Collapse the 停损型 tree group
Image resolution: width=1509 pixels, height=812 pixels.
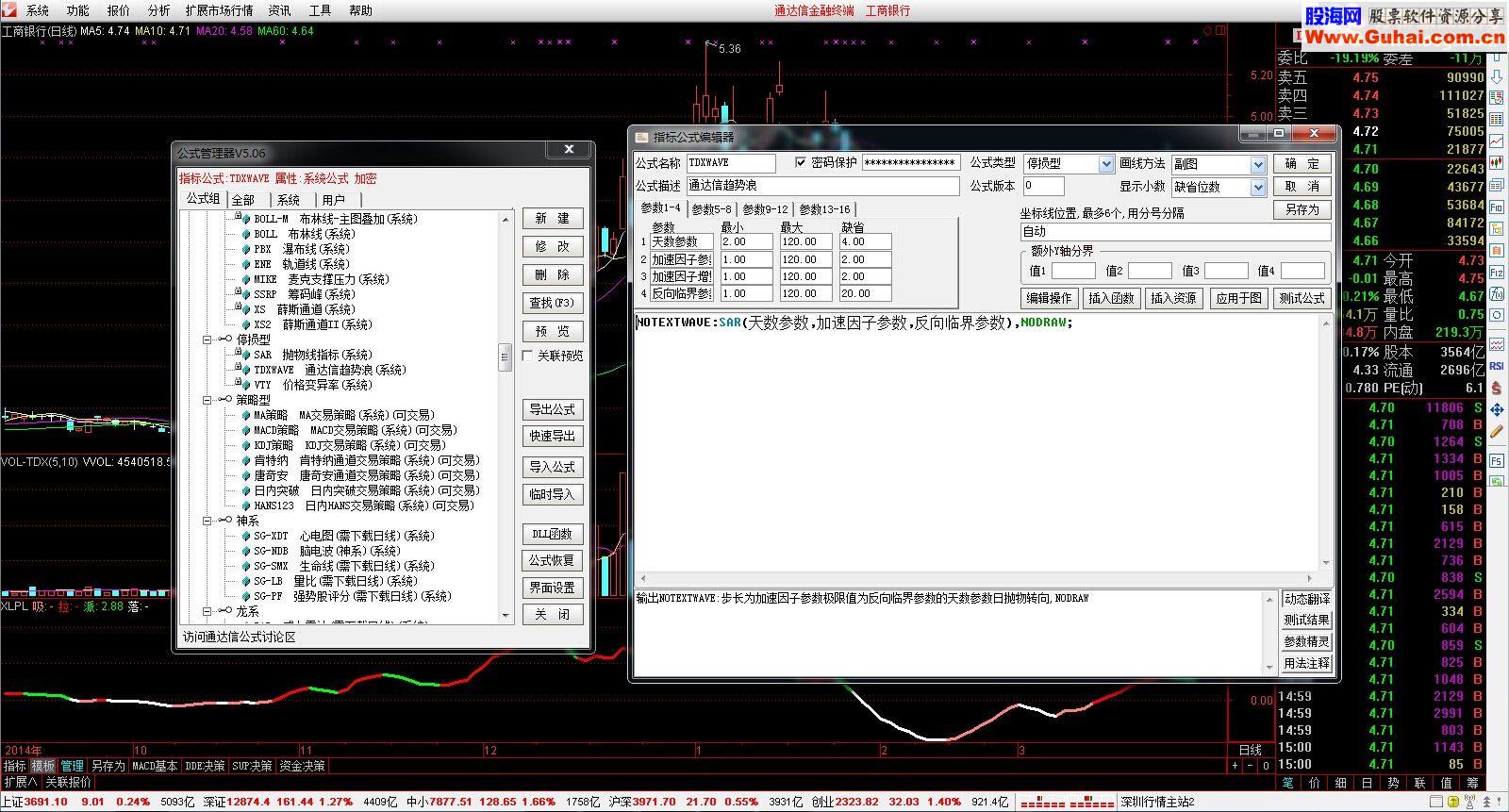(207, 340)
